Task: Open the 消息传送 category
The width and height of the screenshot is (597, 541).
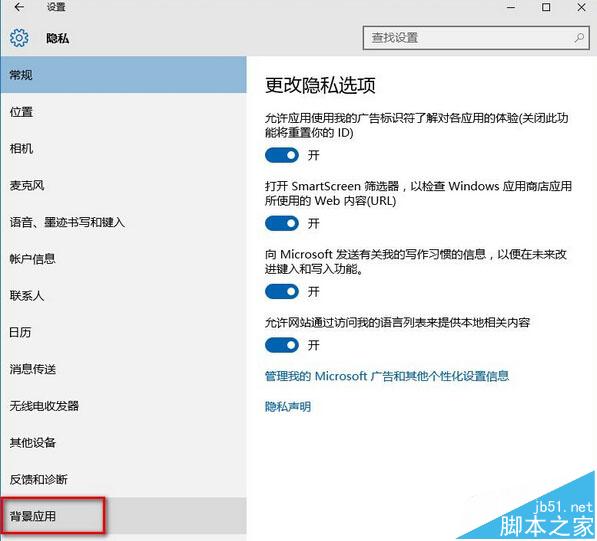Action: click(x=123, y=369)
